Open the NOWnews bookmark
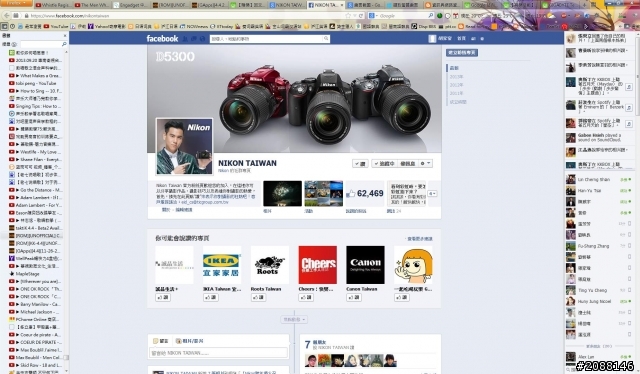Screen dimensions: 640x374 pyautogui.click(x=194, y=26)
